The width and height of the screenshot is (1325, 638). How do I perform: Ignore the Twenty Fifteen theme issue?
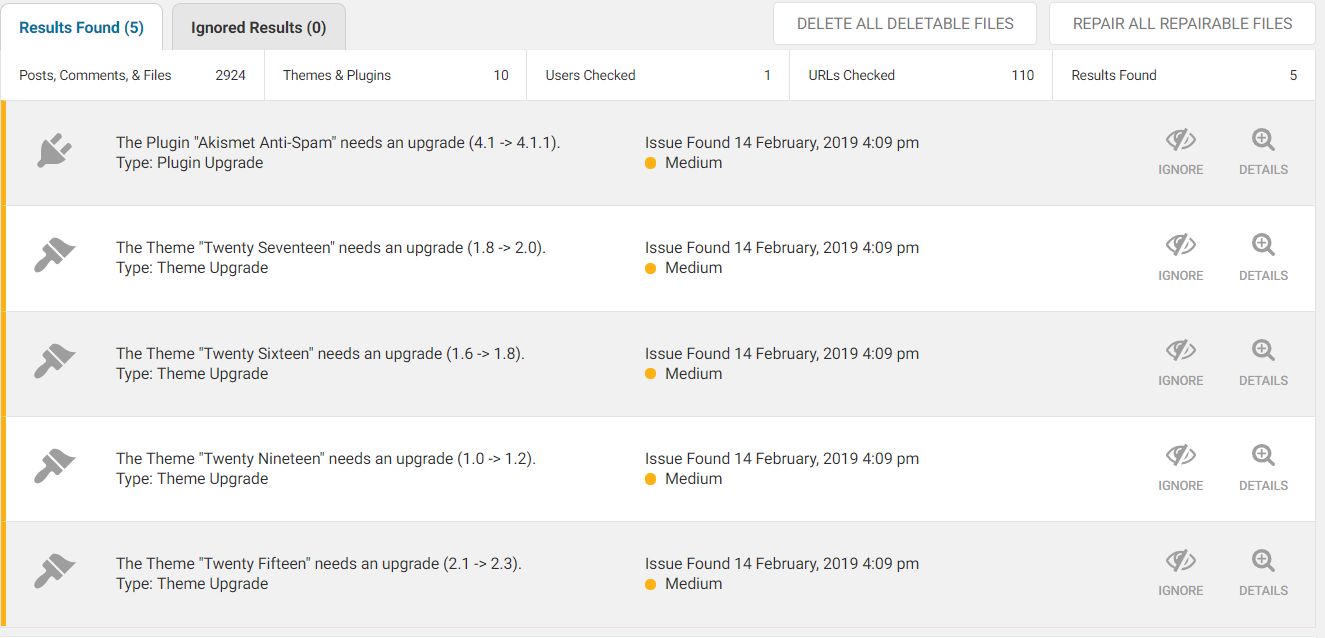1180,573
